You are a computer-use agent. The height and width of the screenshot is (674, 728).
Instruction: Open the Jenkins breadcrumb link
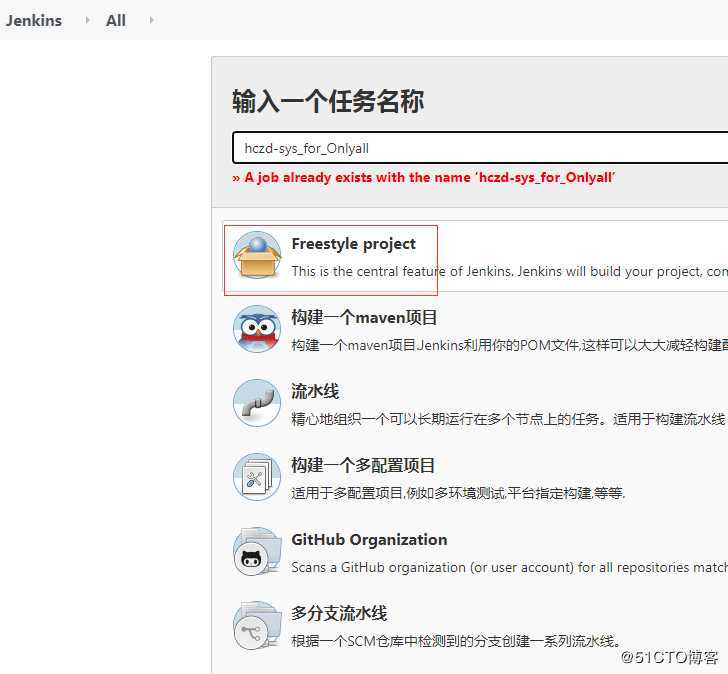33,20
